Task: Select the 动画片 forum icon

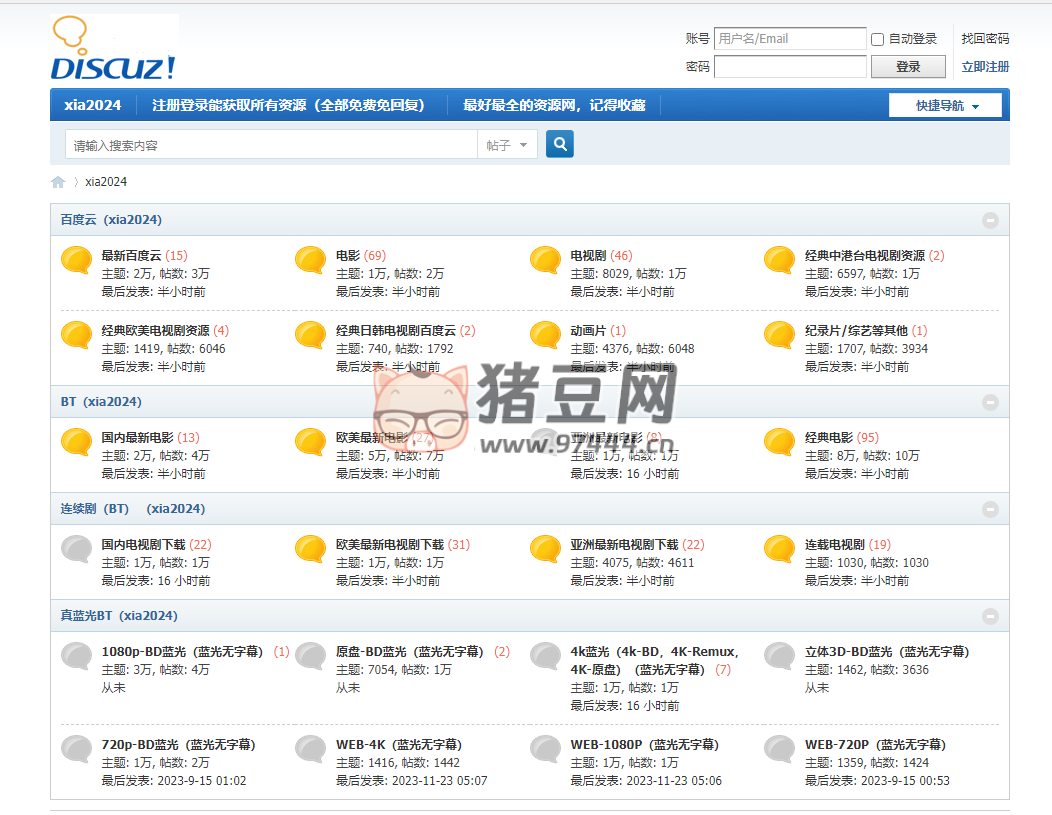Action: tap(544, 335)
